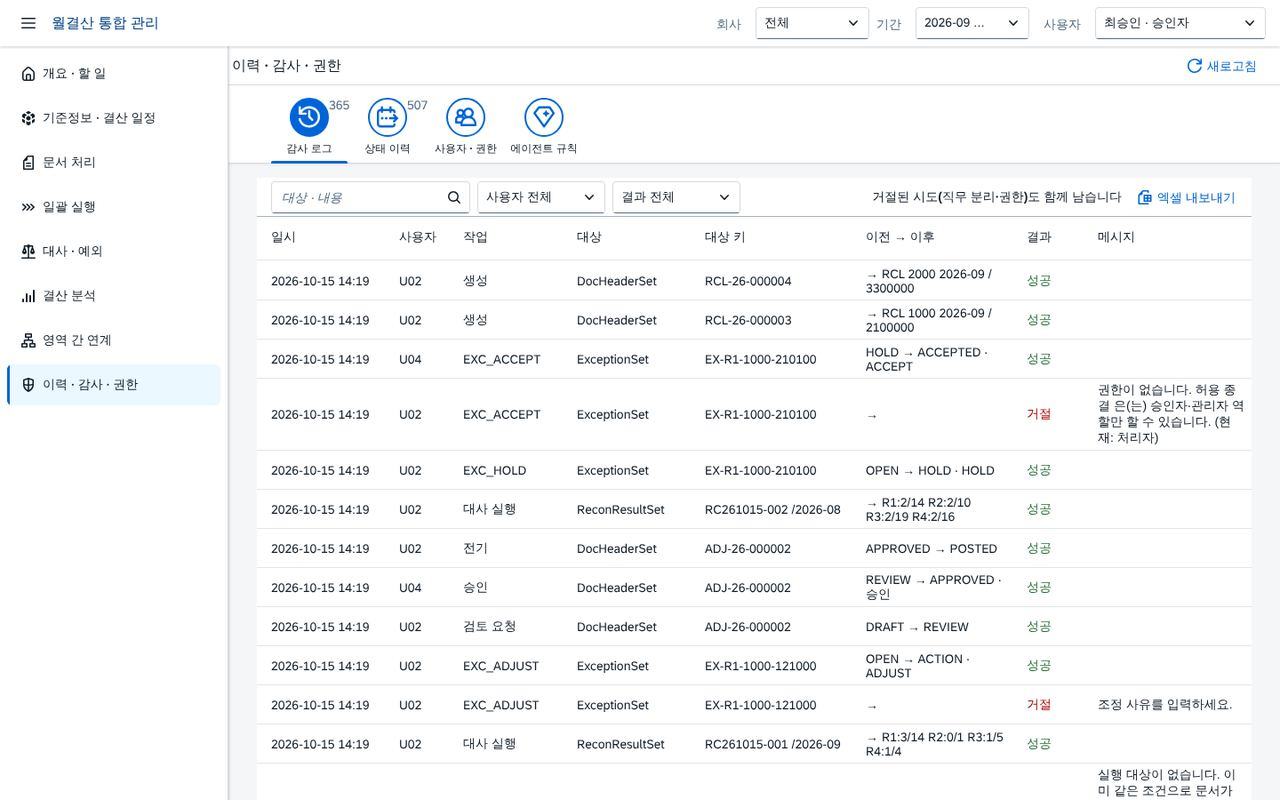Go to 결산 분석 menu item
This screenshot has width=1280, height=800.
click(114, 296)
